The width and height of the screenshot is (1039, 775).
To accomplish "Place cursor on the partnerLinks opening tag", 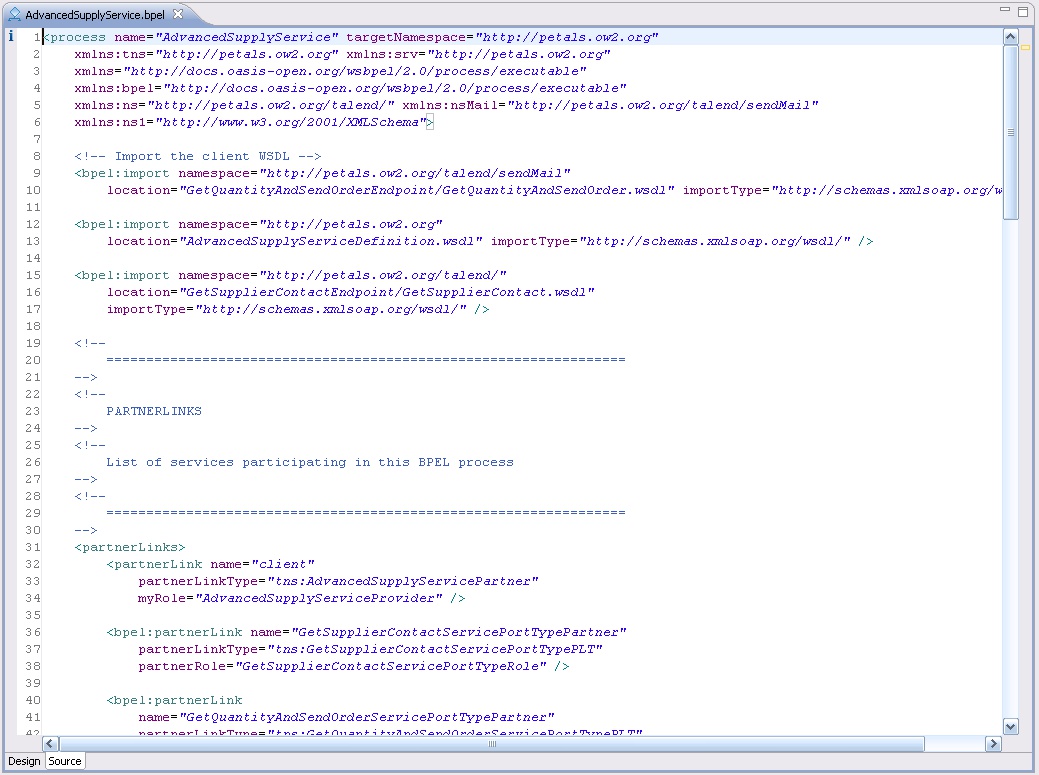I will [130, 547].
